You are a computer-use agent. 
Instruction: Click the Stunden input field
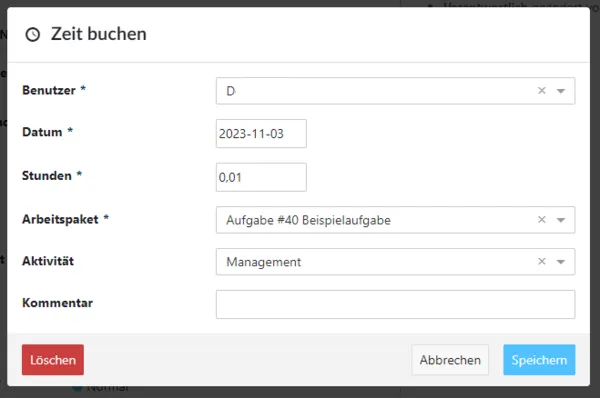click(261, 177)
